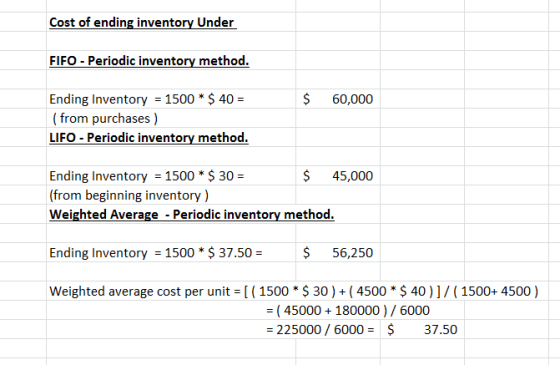Select the 'Weighted Average - Periodic inventory method.' heading
This screenshot has height=365, width=560.
coord(192,214)
